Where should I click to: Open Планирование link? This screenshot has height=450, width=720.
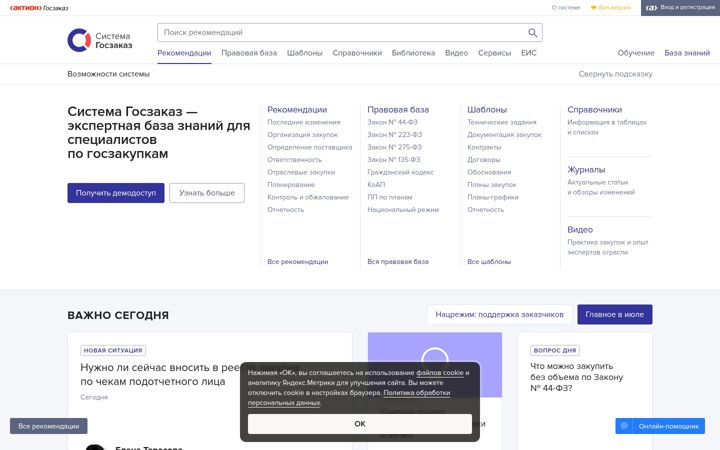(x=291, y=185)
